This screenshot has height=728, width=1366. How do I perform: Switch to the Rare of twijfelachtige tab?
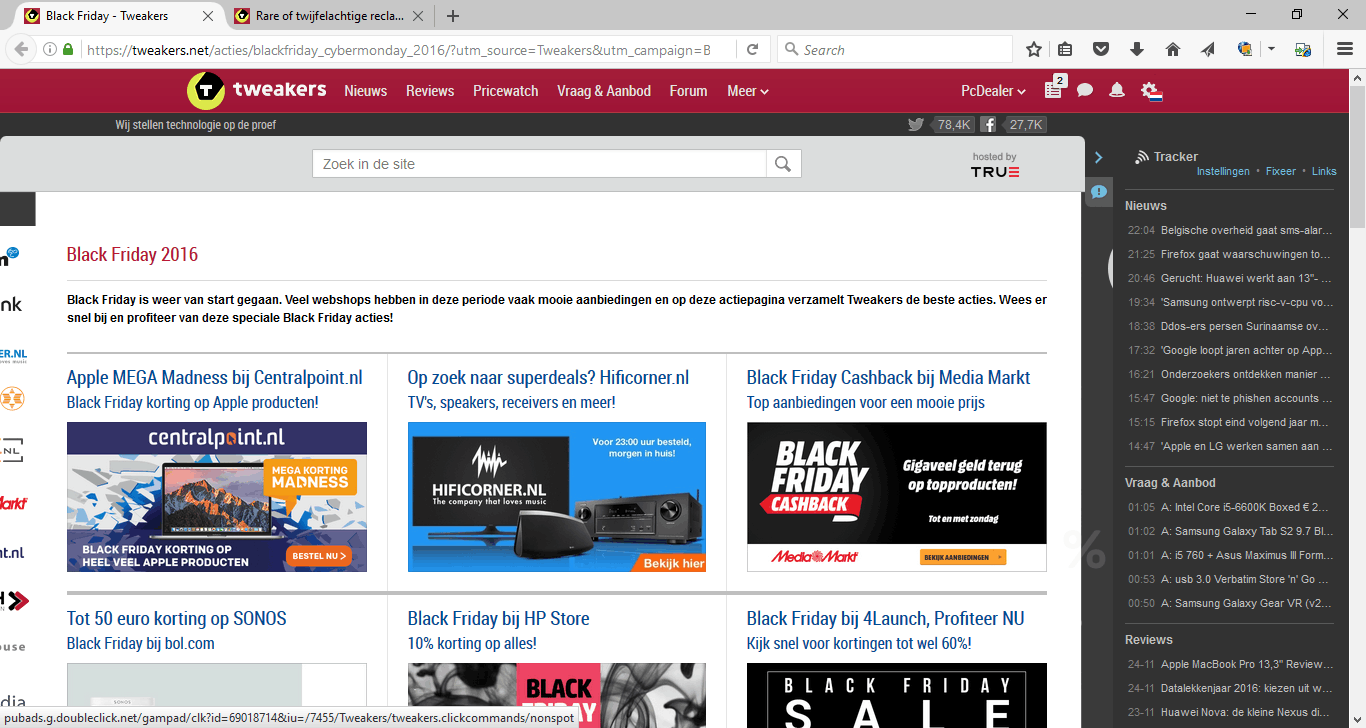tap(329, 16)
